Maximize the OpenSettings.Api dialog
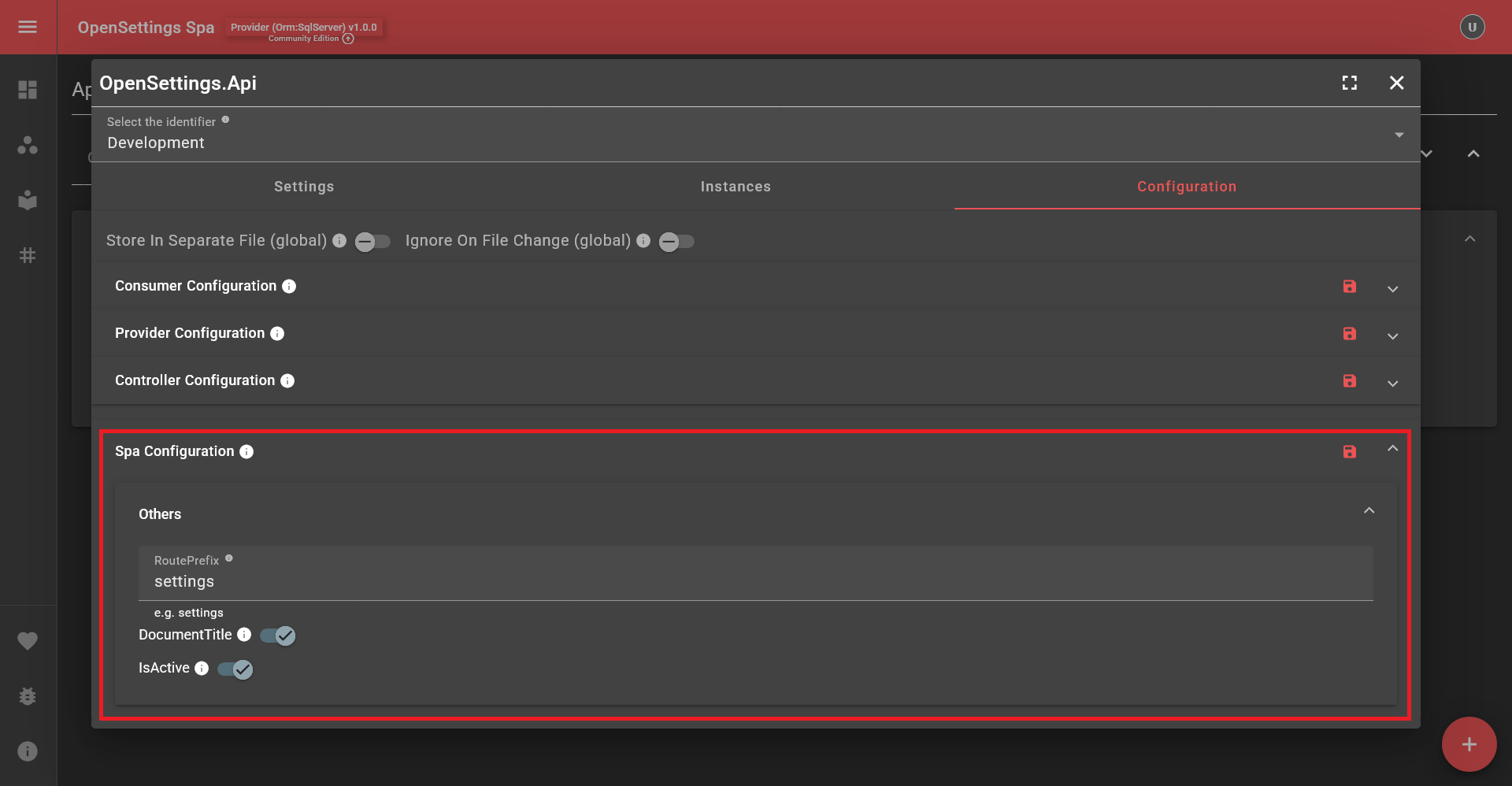 click(1350, 83)
